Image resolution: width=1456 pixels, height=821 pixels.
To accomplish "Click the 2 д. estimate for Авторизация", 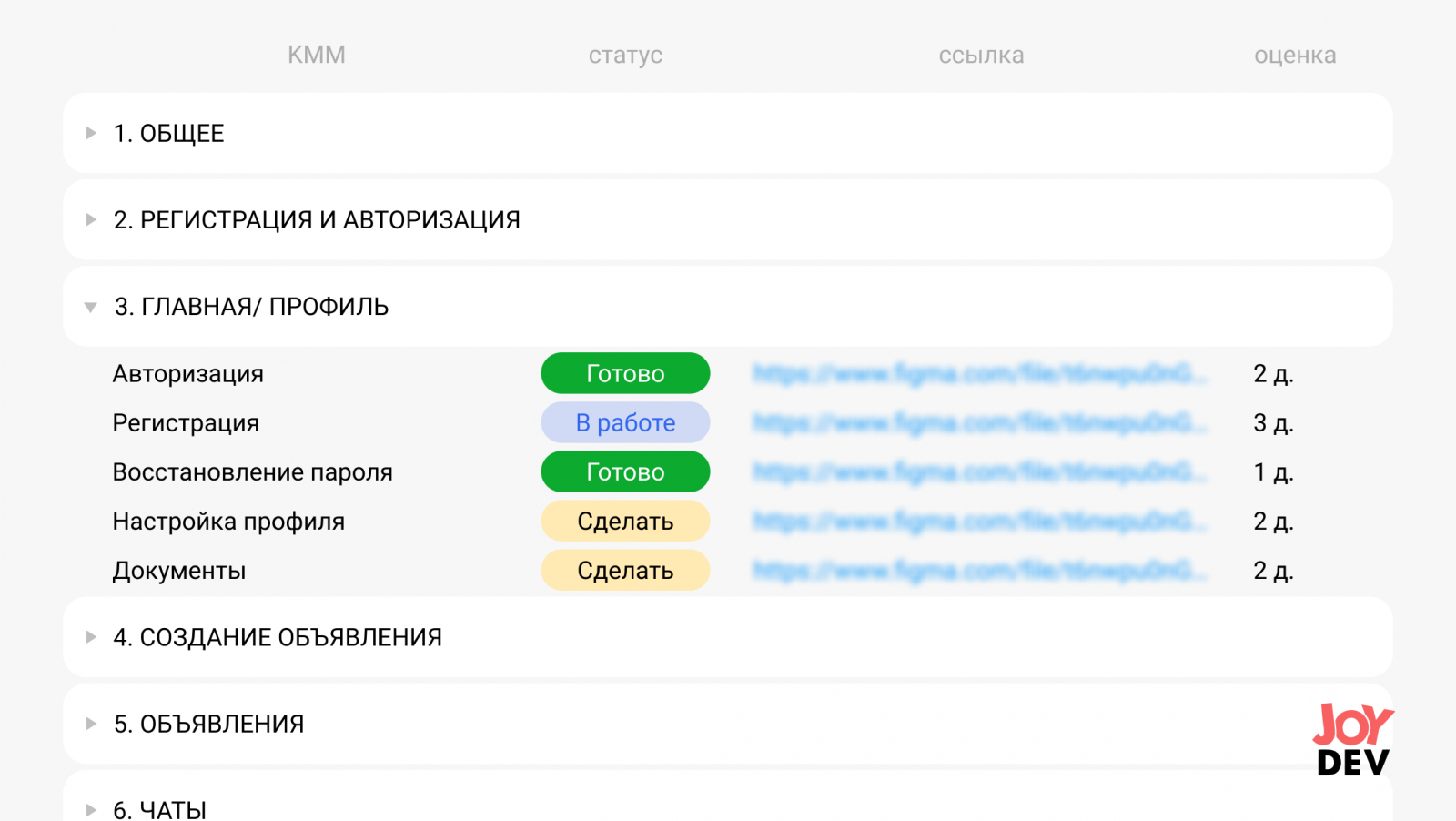I will point(1273,373).
